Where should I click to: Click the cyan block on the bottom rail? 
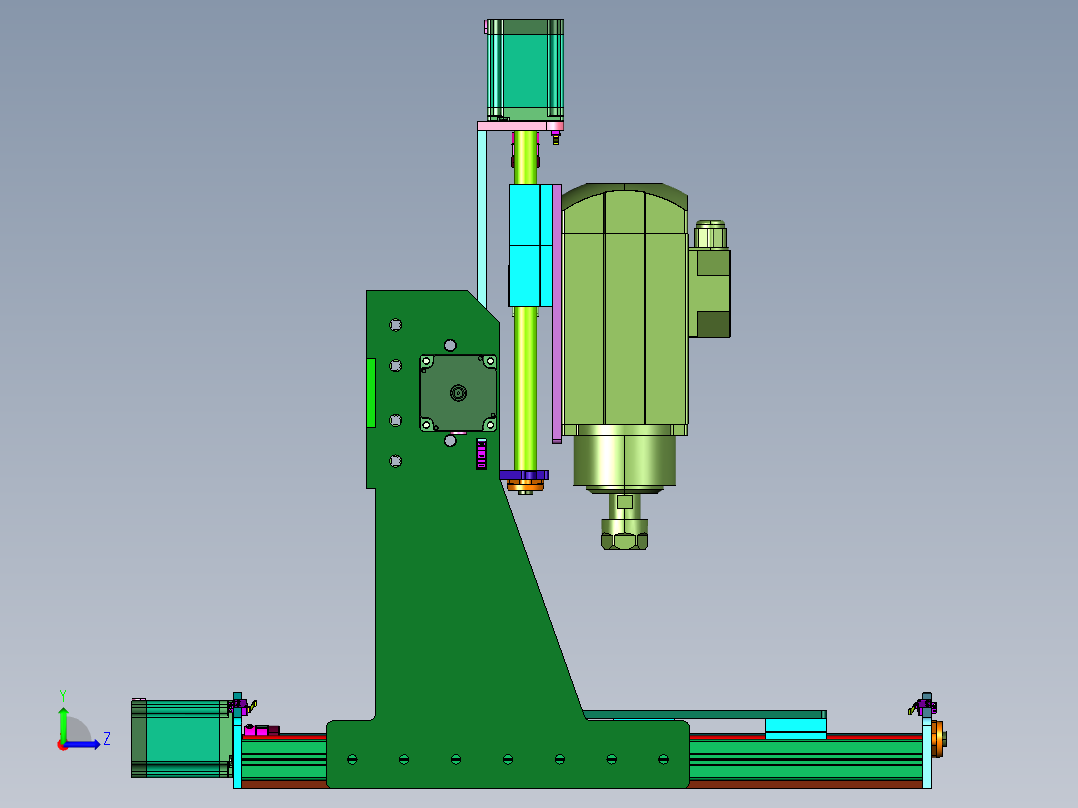pos(795,728)
